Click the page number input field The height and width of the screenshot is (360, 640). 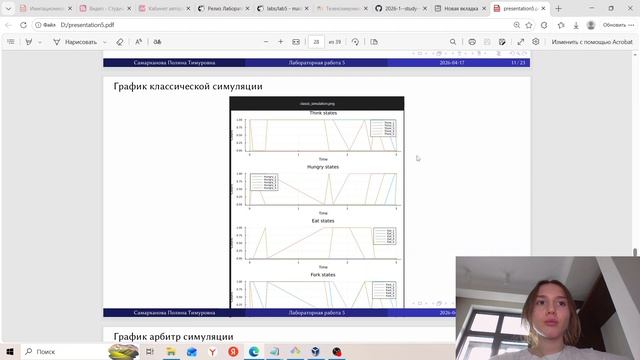[316, 42]
